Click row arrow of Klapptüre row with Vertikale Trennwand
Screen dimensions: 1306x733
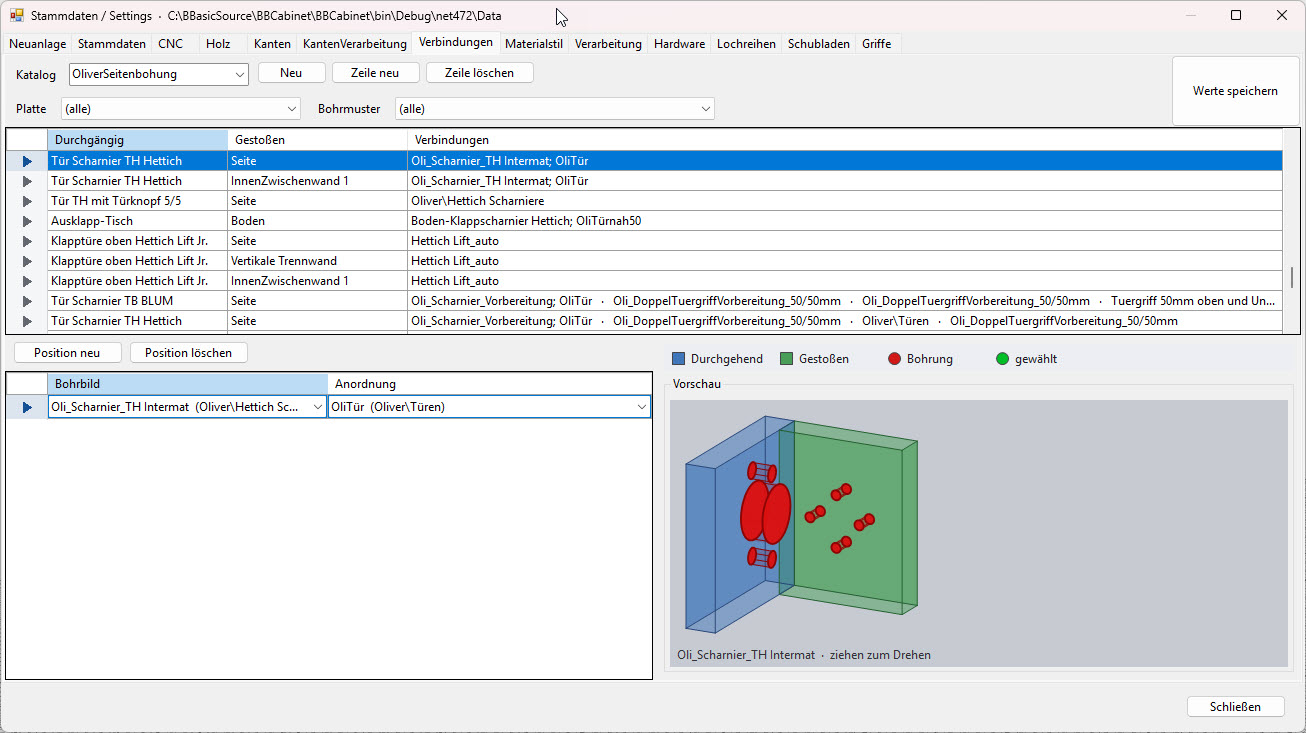27,261
